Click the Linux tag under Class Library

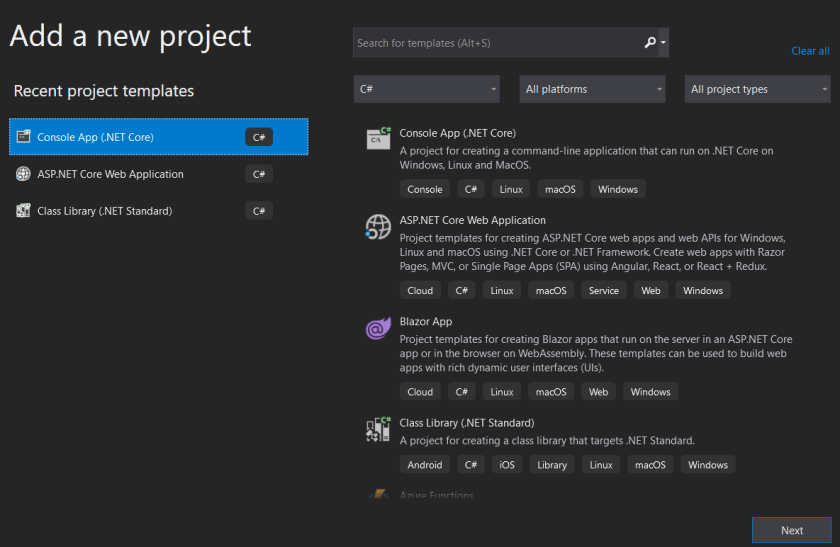coord(601,464)
